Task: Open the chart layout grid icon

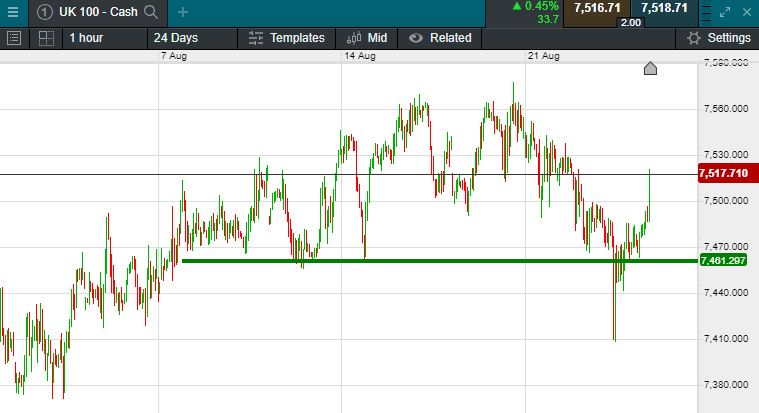Action: pyautogui.click(x=46, y=38)
